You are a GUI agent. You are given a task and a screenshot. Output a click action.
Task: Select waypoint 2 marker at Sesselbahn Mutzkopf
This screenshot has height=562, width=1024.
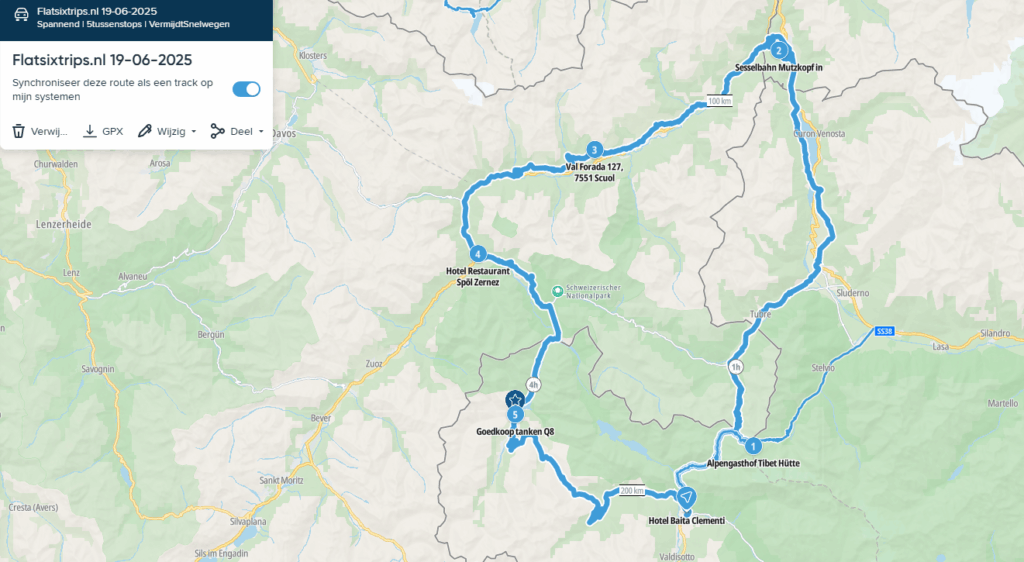[778, 50]
